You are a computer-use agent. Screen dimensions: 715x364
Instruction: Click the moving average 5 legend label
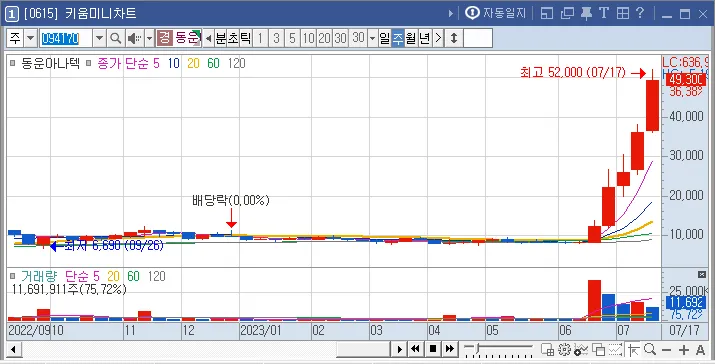pyautogui.click(x=156, y=63)
